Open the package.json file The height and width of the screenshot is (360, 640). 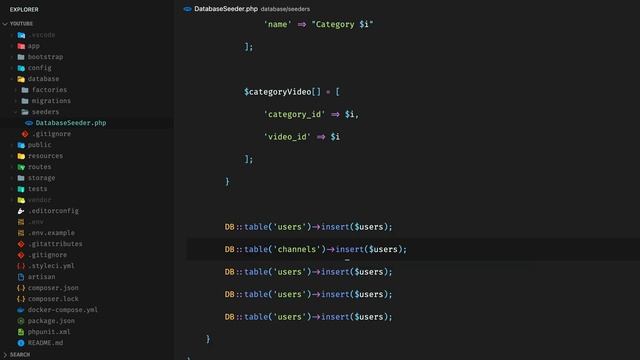[x=51, y=321]
